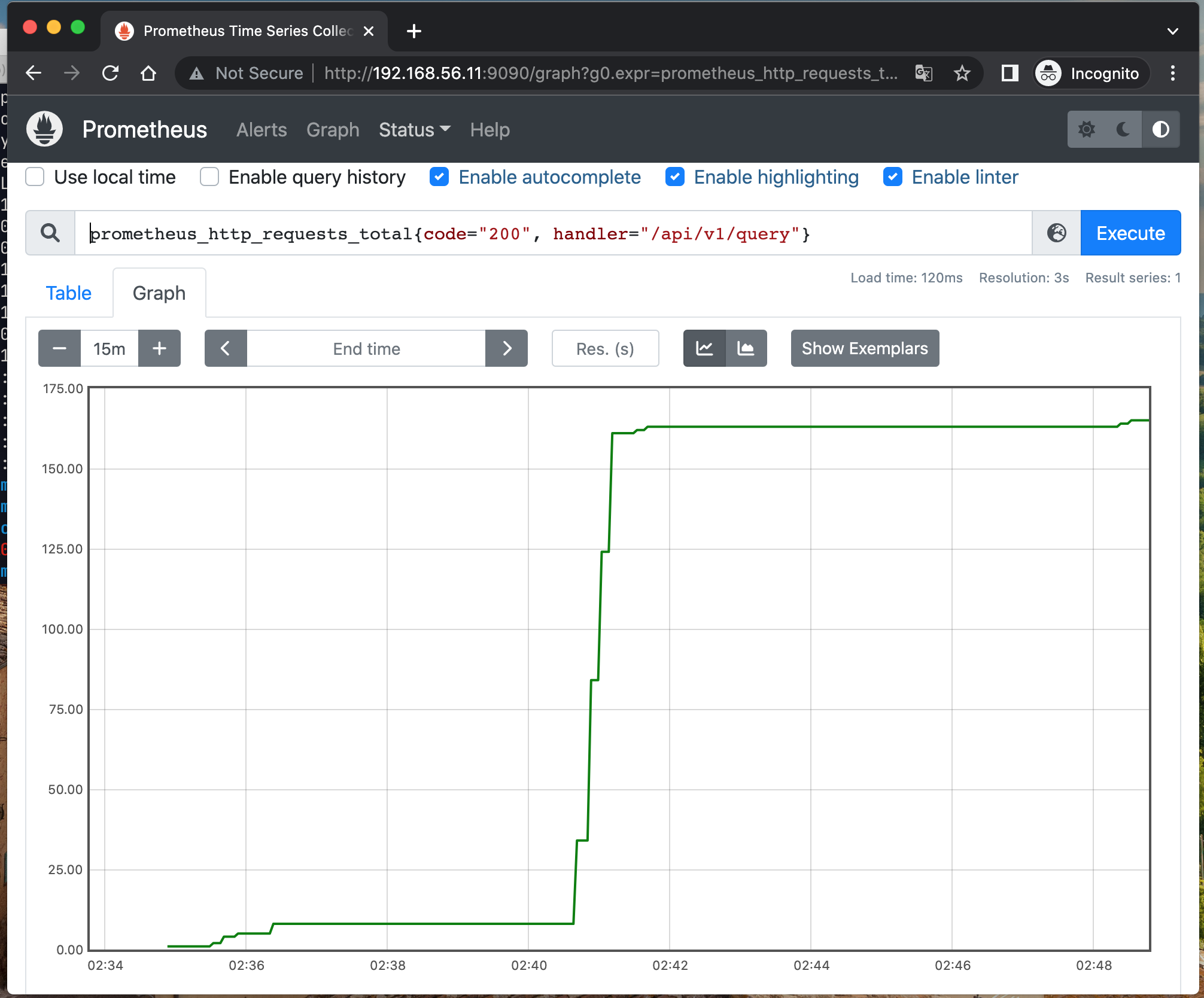Click the browser address bar URL
Screen dimensions: 1204x998
[x=610, y=73]
